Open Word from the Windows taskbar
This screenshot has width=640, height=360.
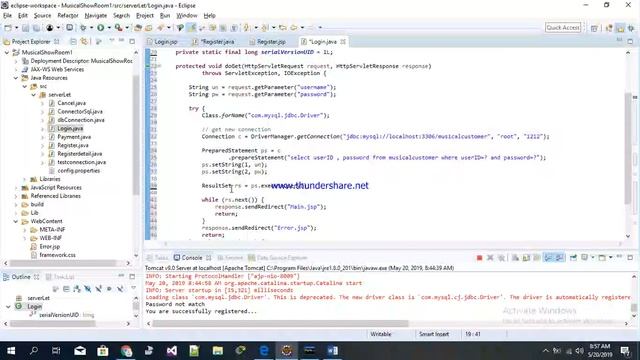click(332, 350)
